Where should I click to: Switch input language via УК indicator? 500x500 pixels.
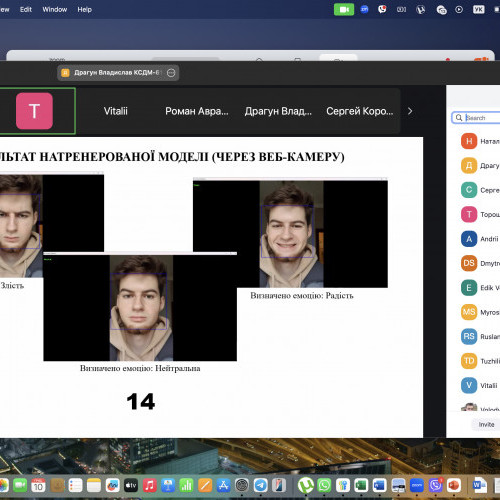[478, 9]
